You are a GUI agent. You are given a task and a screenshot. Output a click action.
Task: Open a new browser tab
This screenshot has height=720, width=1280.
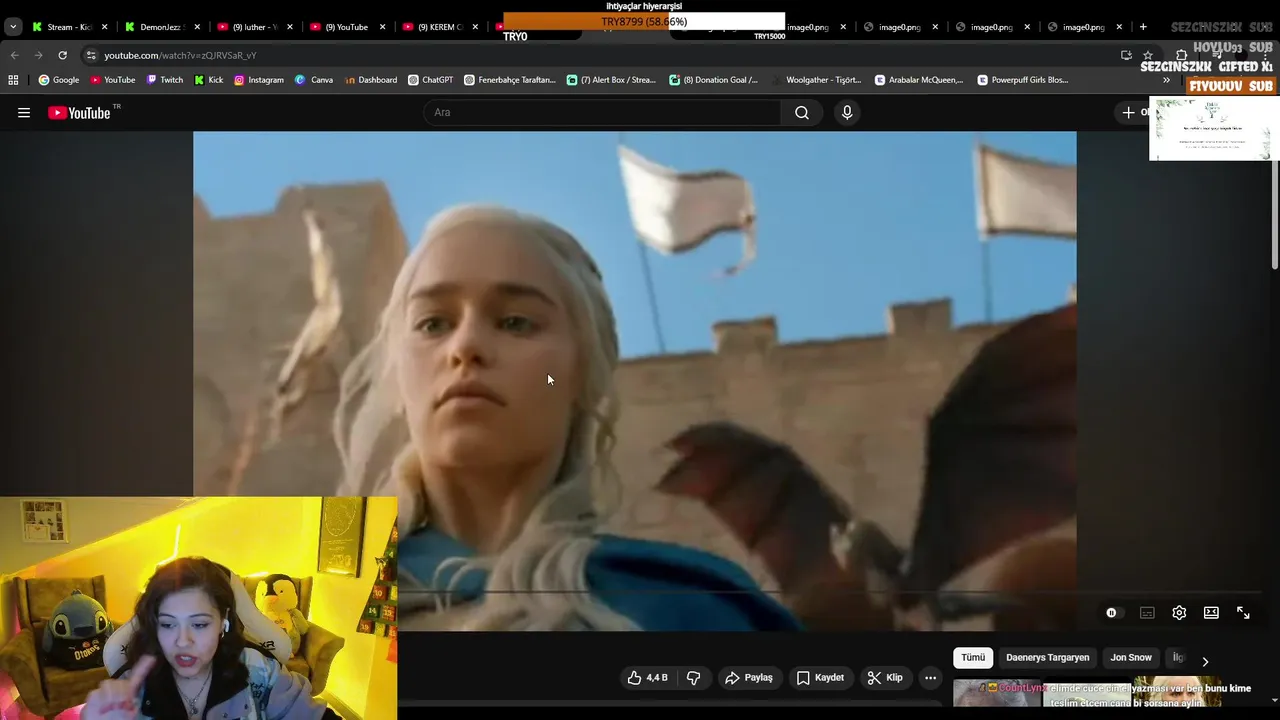1143,27
